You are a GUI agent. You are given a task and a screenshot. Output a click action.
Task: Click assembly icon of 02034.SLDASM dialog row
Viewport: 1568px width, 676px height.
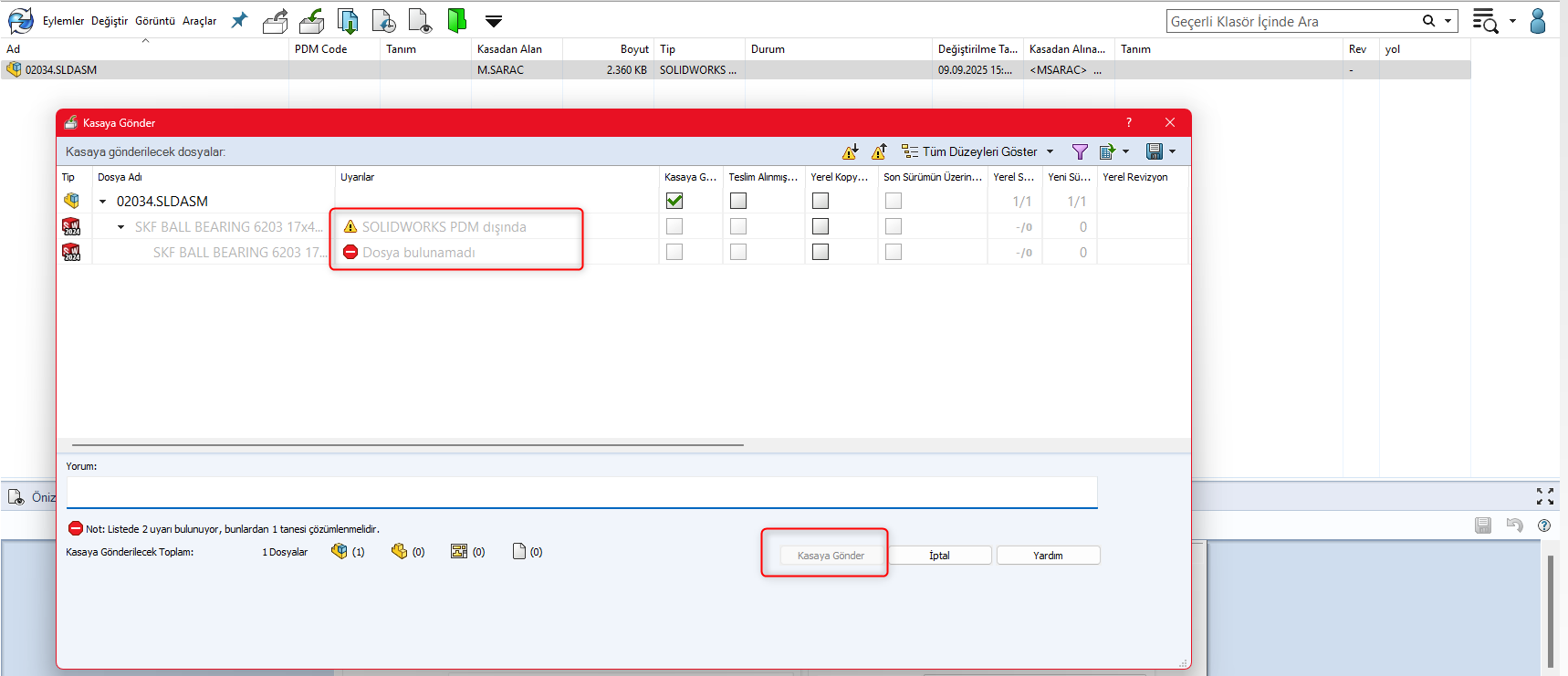(71, 201)
